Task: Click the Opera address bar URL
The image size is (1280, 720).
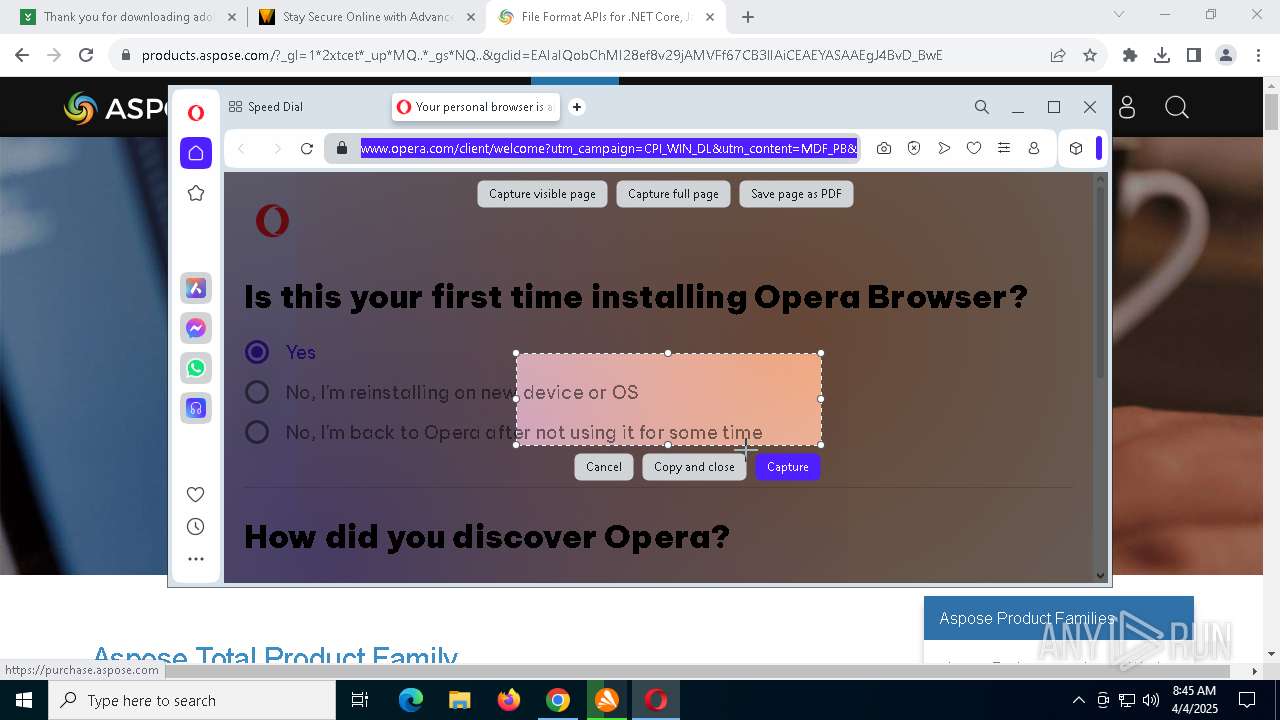Action: 608,148
